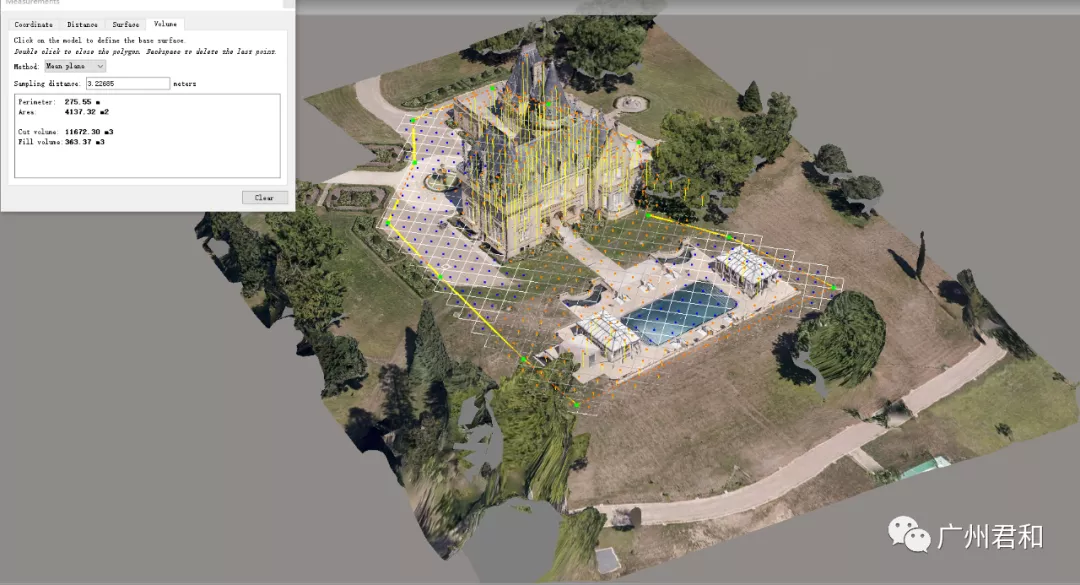The width and height of the screenshot is (1080, 585).
Task: Click the Method label
Action: (26, 67)
